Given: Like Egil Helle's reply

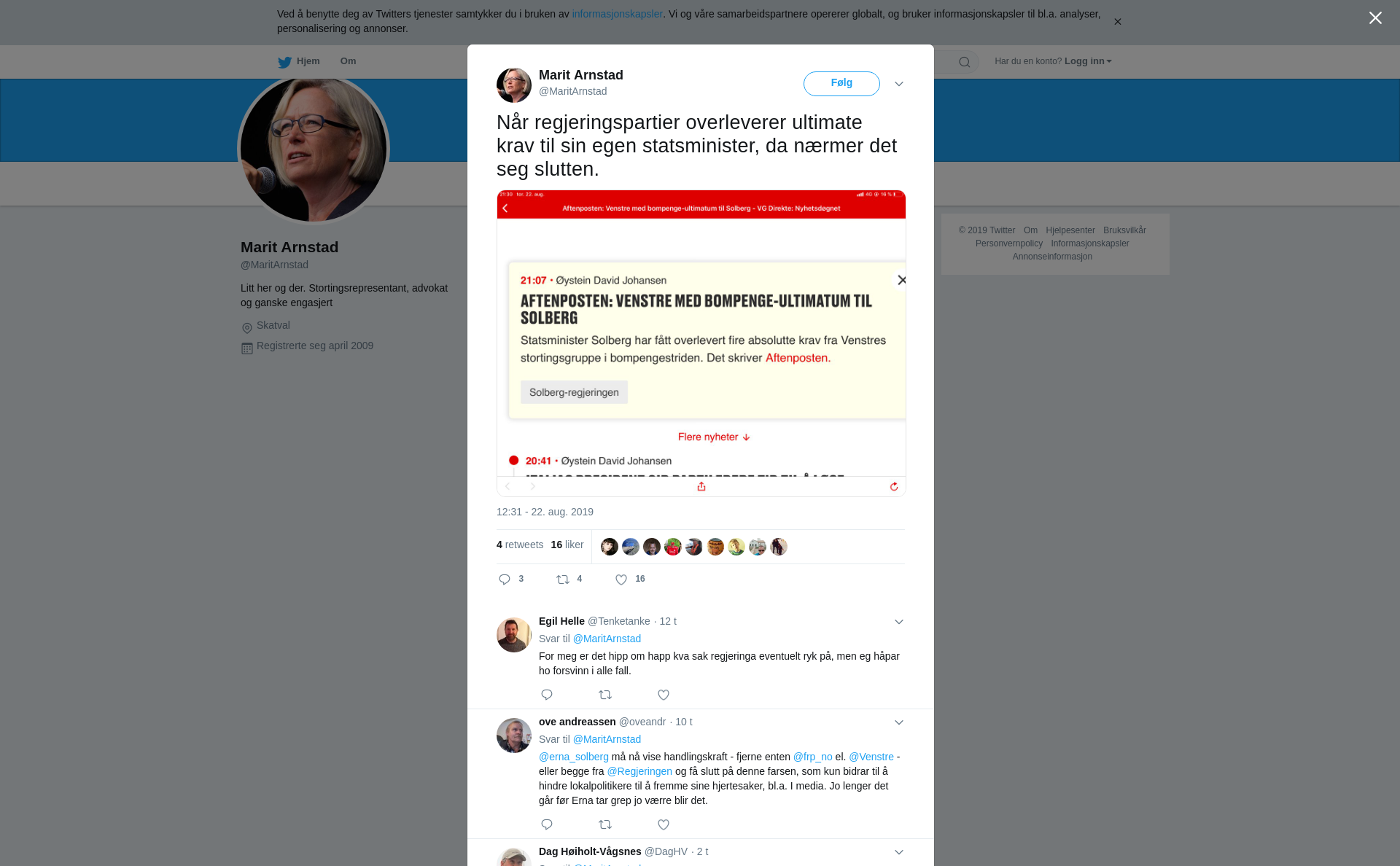Looking at the screenshot, I should [664, 695].
